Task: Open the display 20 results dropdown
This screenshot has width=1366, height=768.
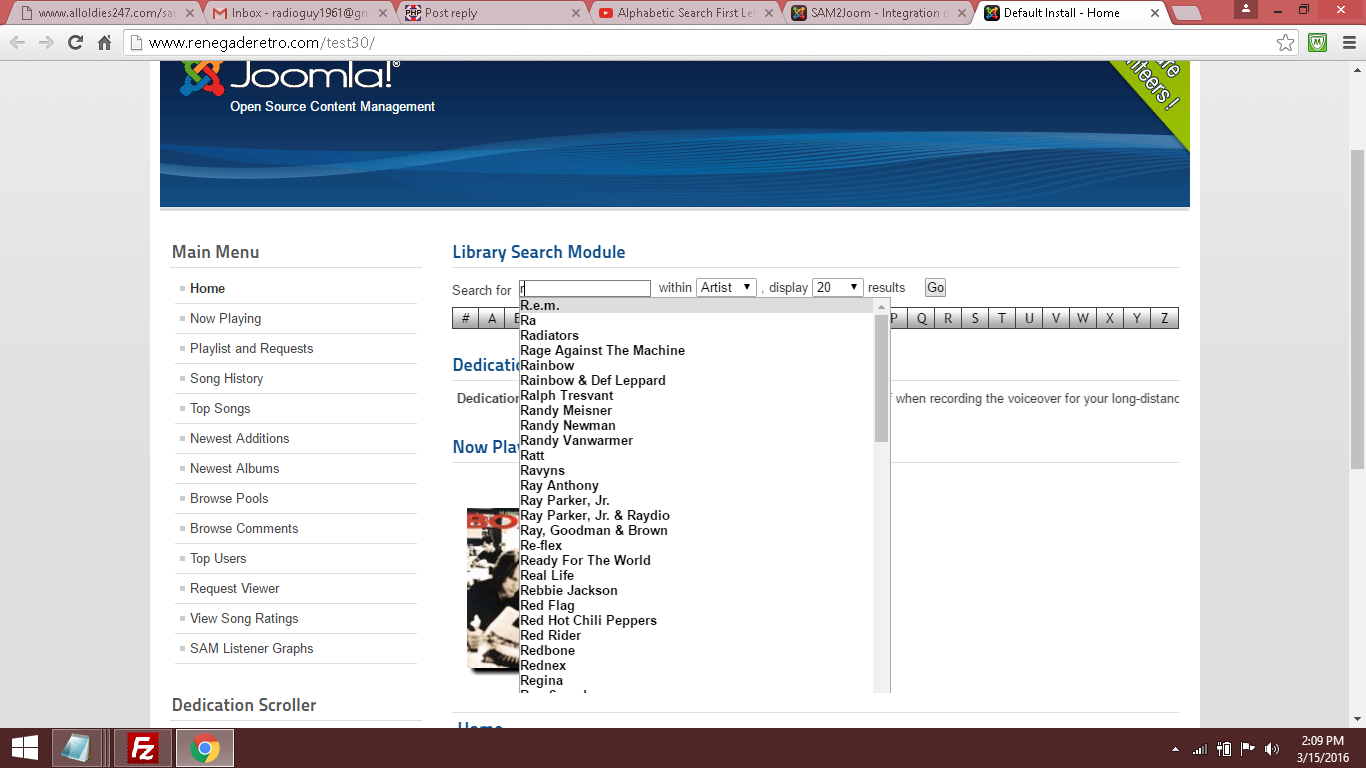Action: [x=838, y=287]
